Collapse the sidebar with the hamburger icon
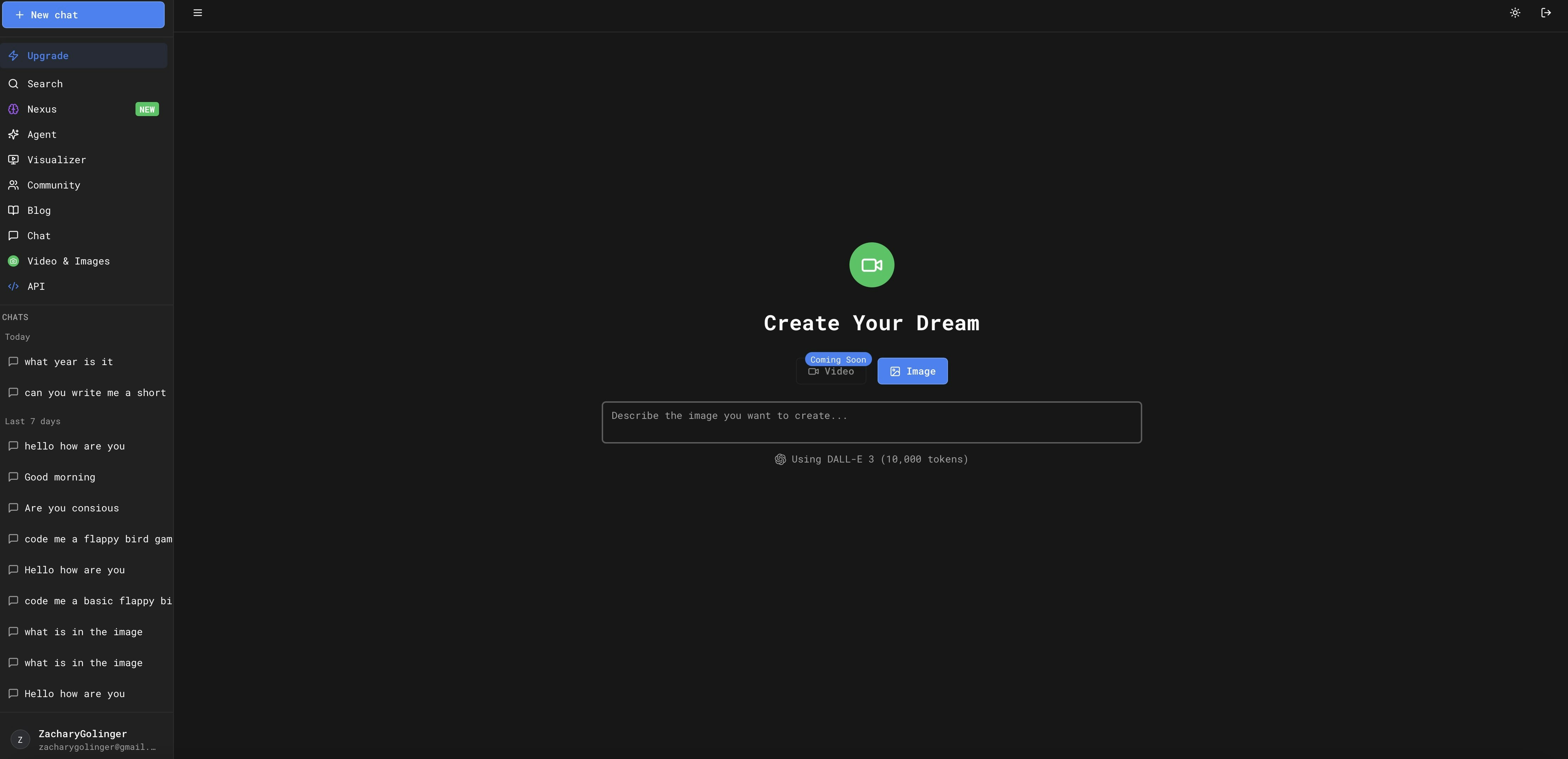The image size is (1568, 759). (x=197, y=12)
